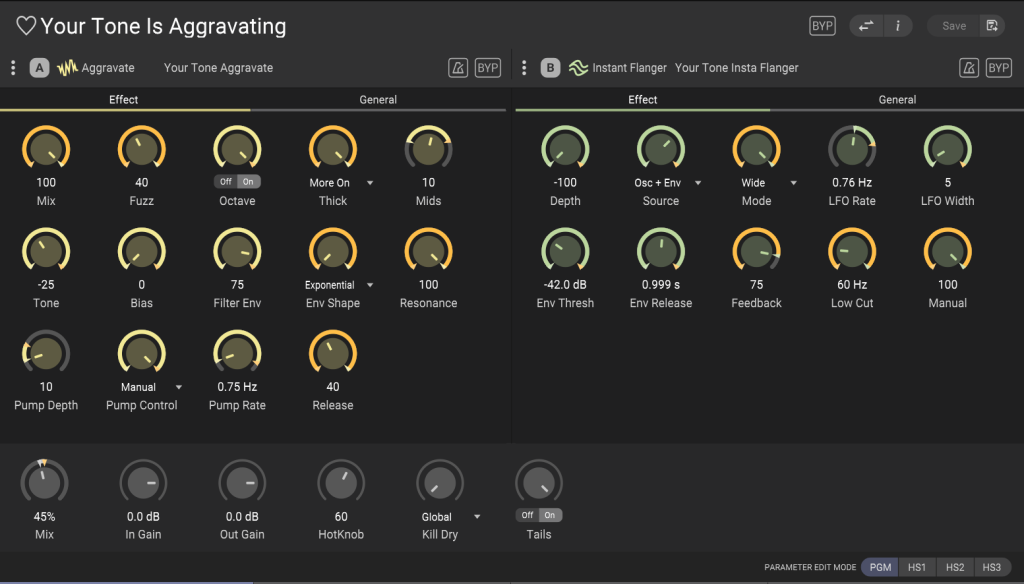This screenshot has height=584, width=1024.
Task: Open slot A options three-dot menu
Action: (x=13, y=68)
